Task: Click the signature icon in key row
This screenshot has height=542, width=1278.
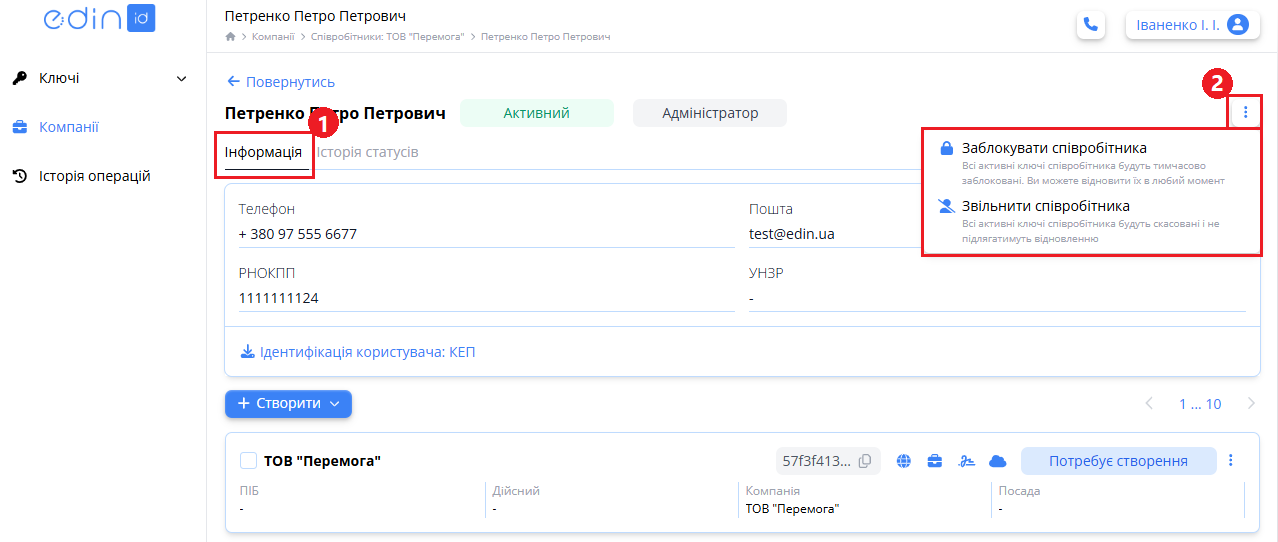Action: pos(966,461)
